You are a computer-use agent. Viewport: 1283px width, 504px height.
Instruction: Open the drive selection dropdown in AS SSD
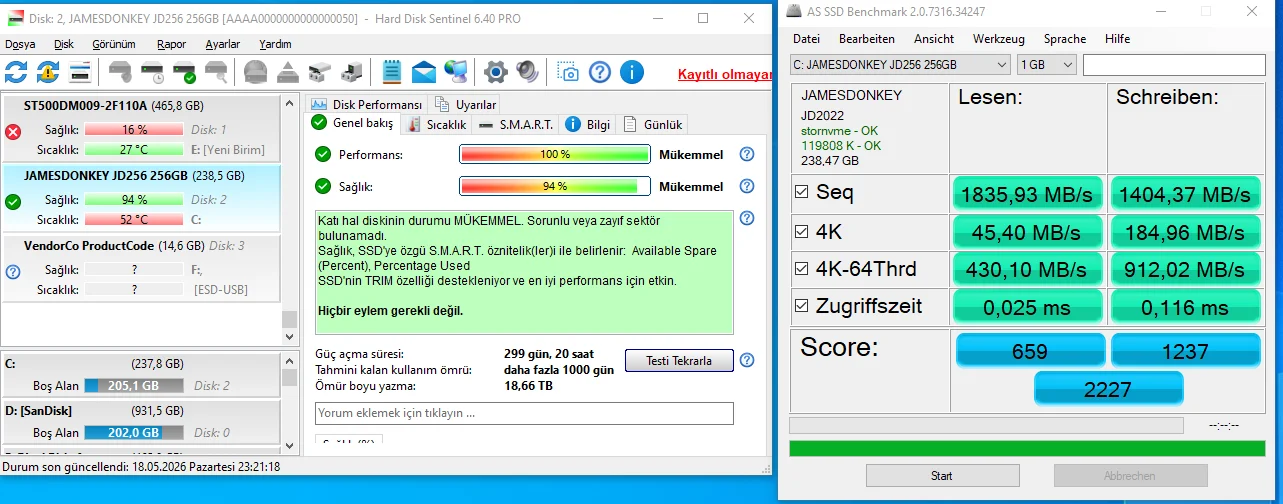point(900,64)
